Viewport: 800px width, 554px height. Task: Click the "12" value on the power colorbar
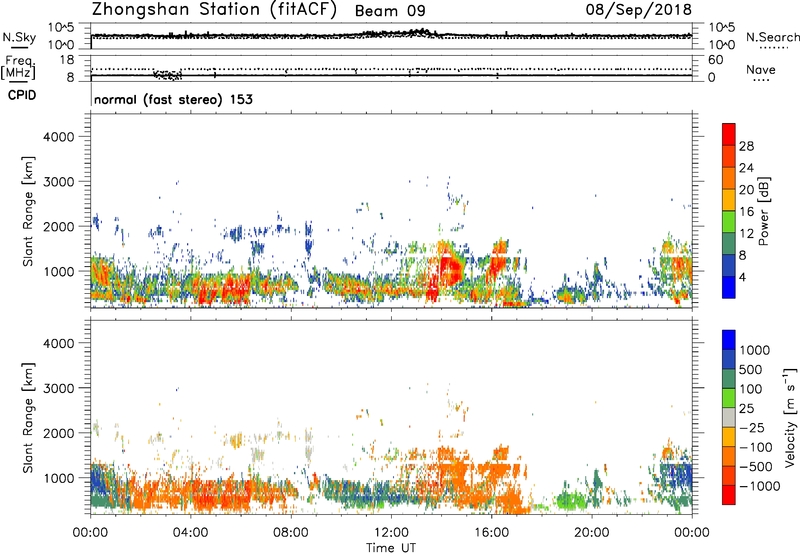coord(746,234)
